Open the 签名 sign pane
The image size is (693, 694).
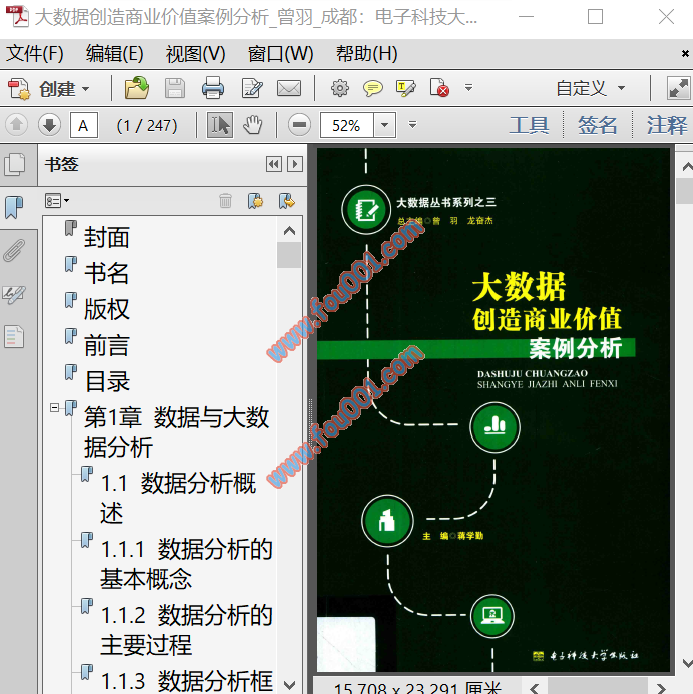coord(597,125)
